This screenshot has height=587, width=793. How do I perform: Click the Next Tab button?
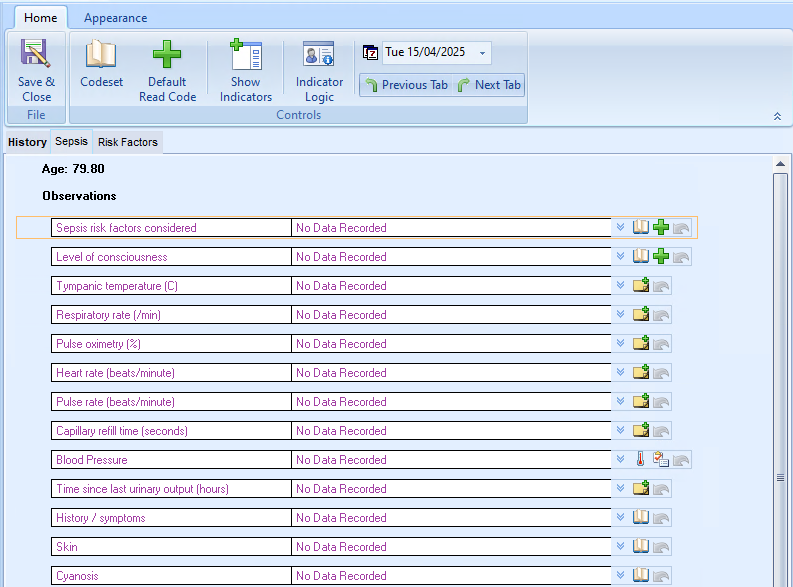489,84
